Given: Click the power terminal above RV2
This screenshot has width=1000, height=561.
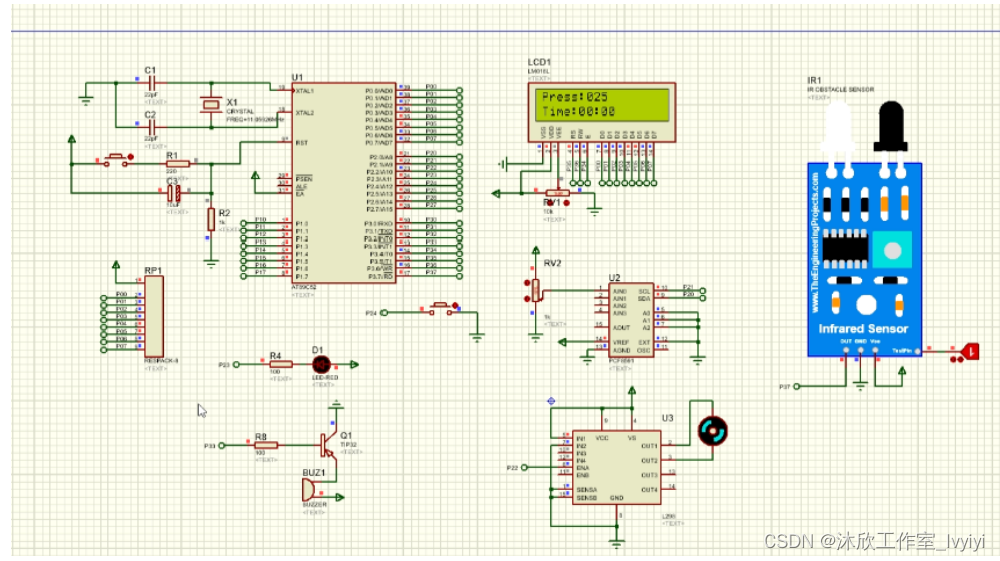Looking at the screenshot, I should click(x=536, y=251).
